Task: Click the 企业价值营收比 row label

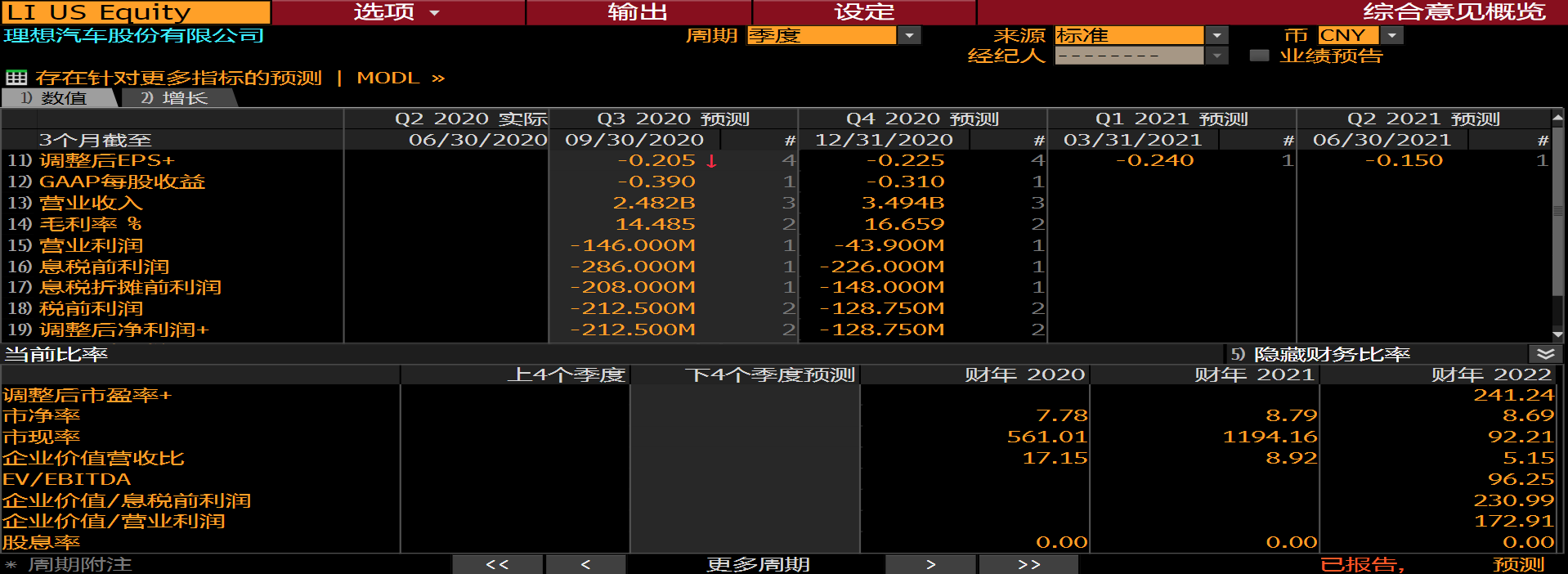Action: tap(93, 458)
